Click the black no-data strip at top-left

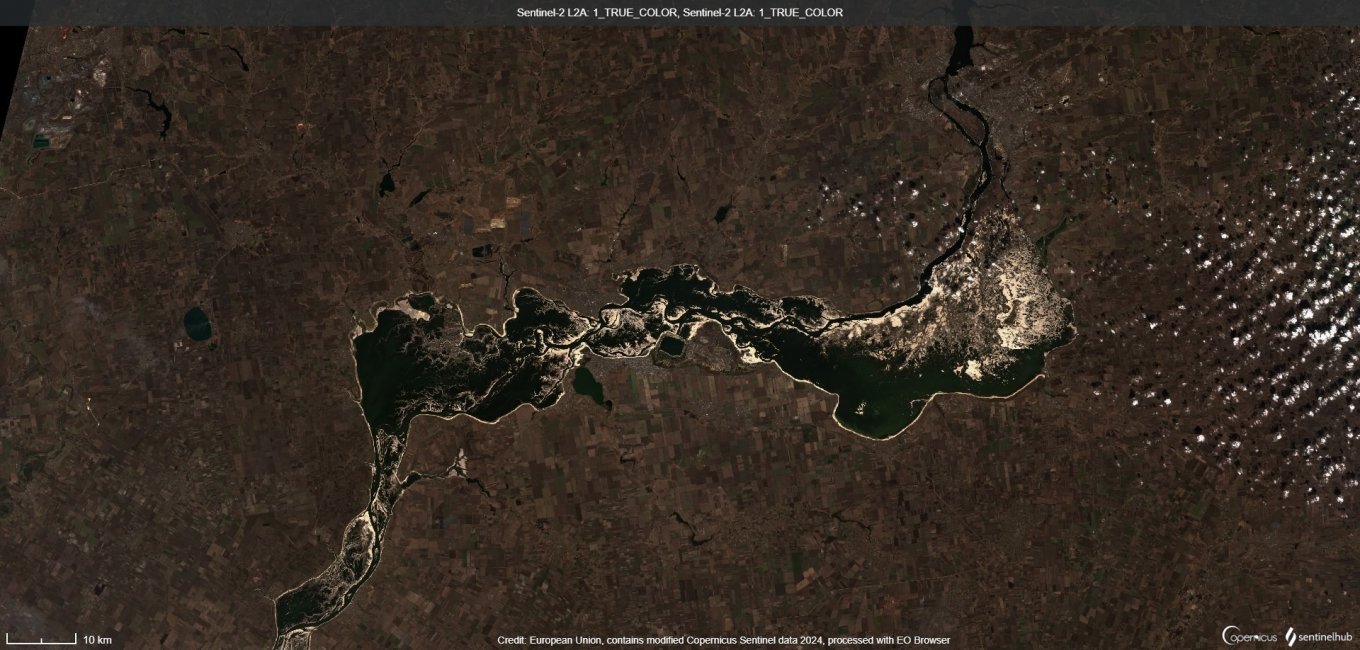(10, 80)
